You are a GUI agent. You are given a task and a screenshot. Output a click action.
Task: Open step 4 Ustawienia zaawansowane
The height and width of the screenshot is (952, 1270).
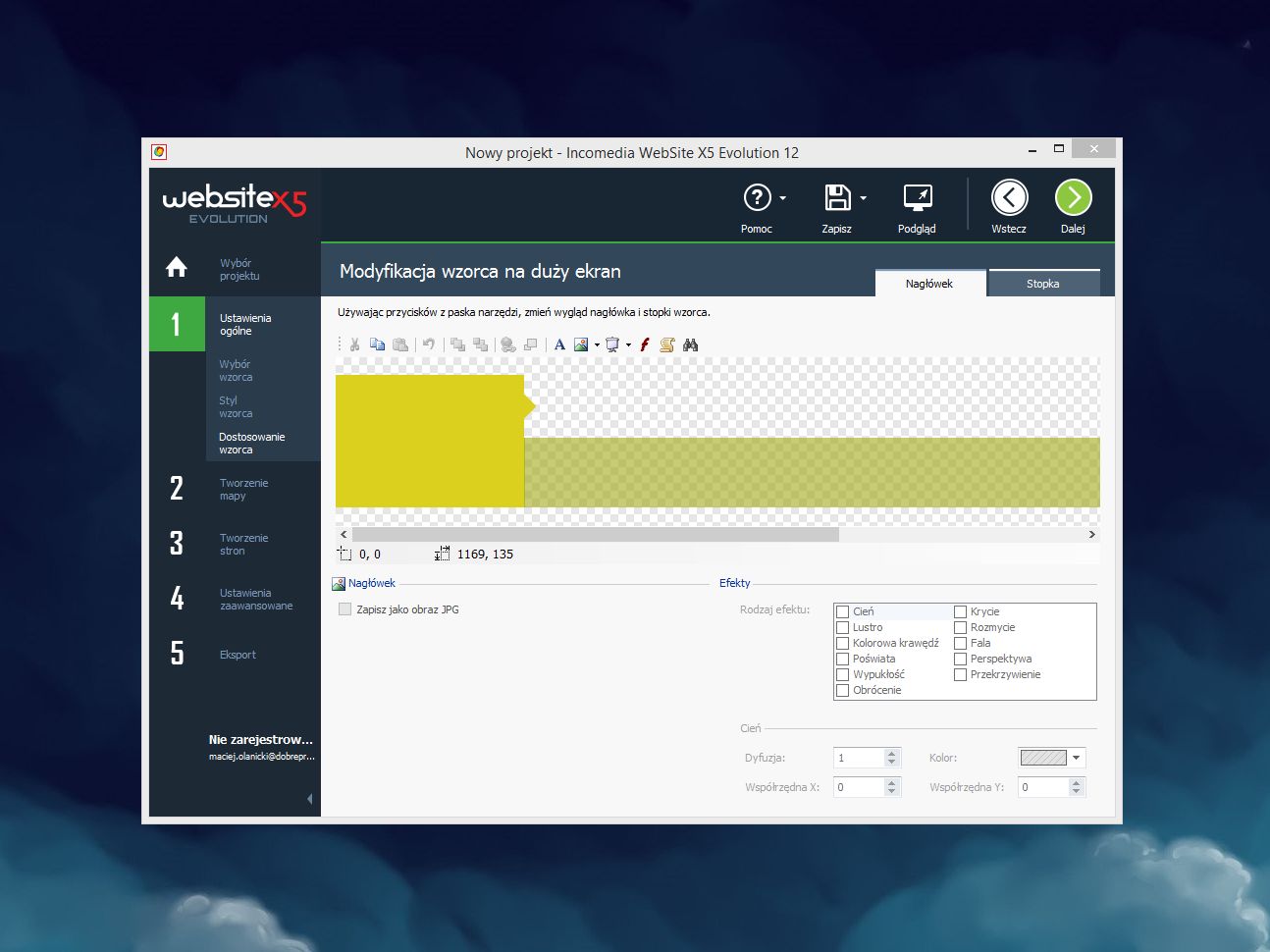[x=235, y=599]
